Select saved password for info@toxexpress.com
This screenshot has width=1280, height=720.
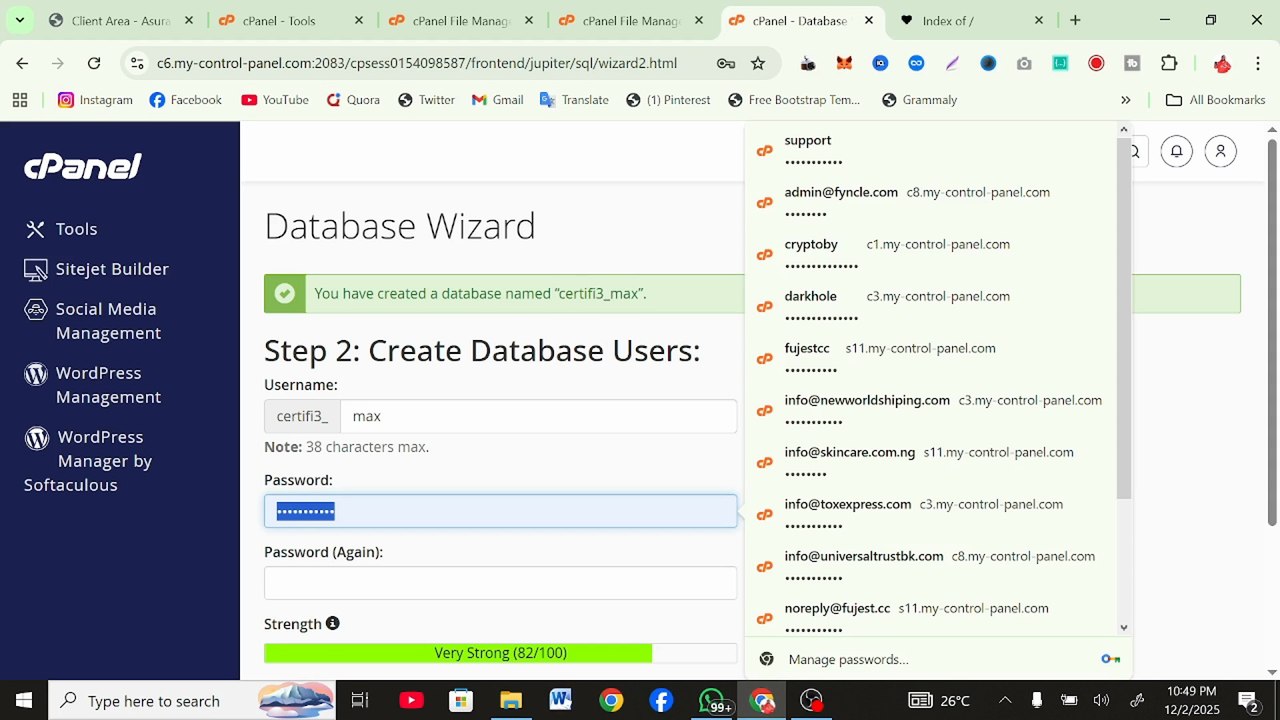tap(932, 514)
